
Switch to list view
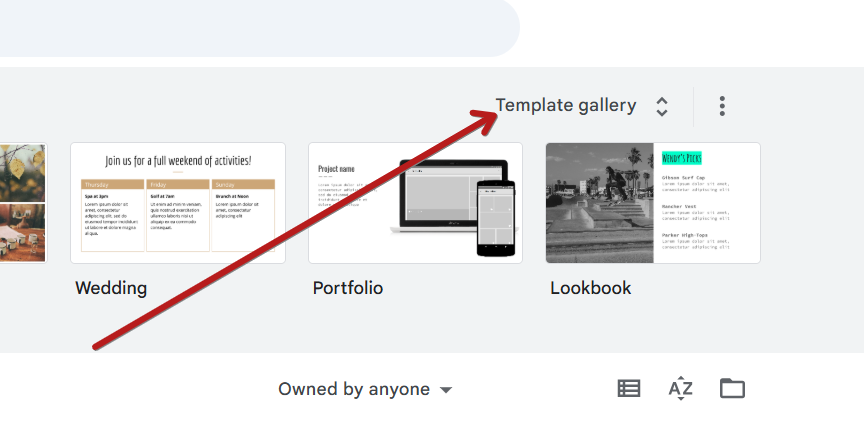pyautogui.click(x=629, y=389)
